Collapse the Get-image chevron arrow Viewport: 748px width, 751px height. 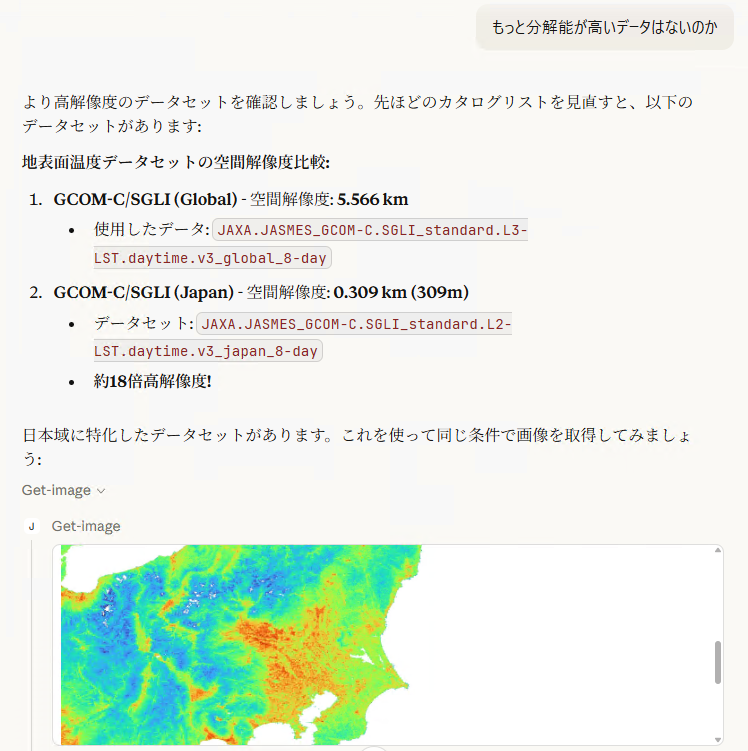pos(101,491)
